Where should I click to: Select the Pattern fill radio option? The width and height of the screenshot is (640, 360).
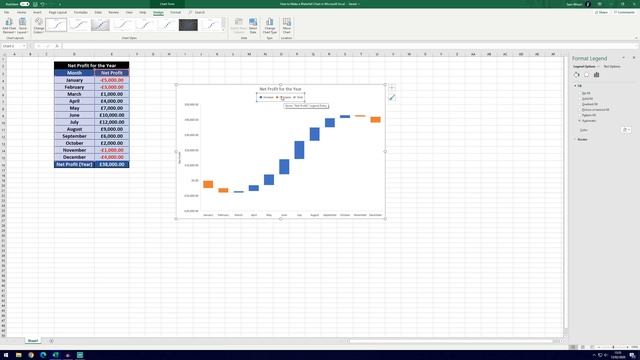580,115
